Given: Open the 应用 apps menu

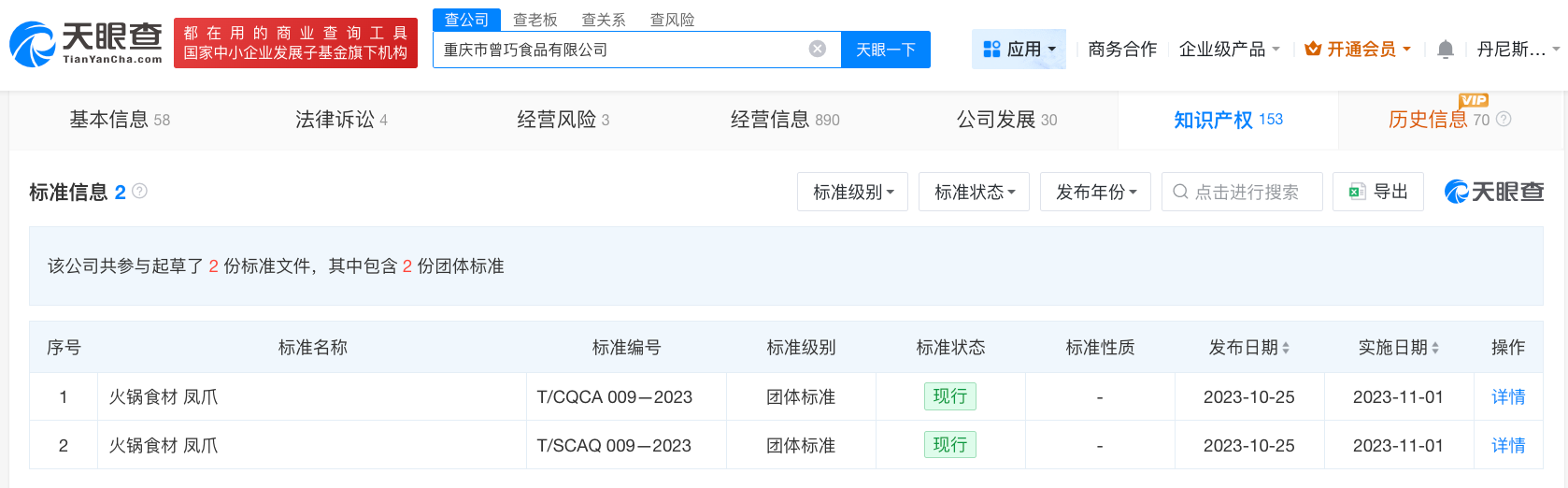Looking at the screenshot, I should pyautogui.click(x=1019, y=49).
